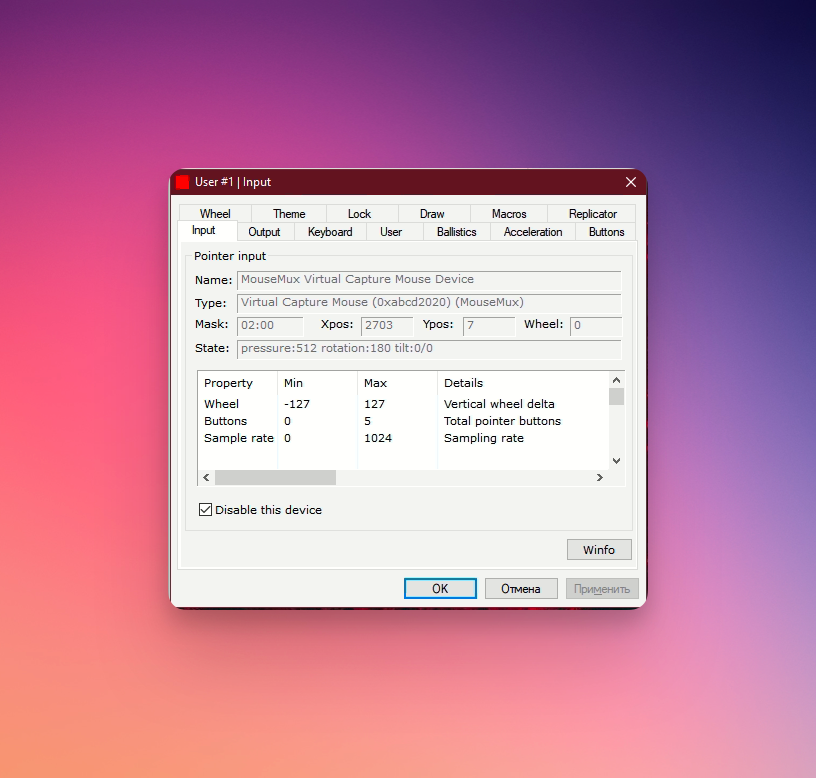This screenshot has height=778, width=816.
Task: Switch to the Keyboard tab
Action: [330, 232]
